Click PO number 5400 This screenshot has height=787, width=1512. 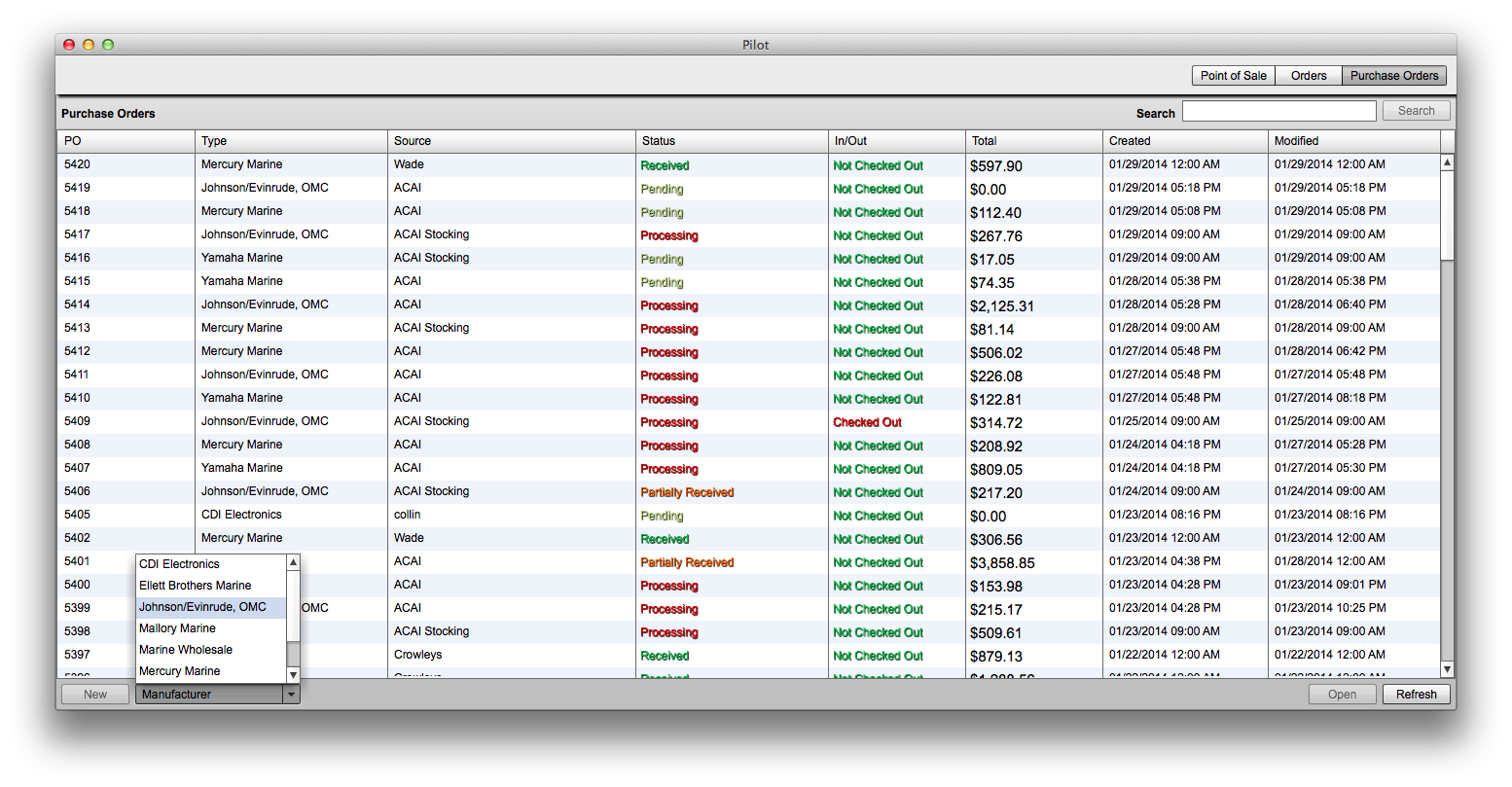77,585
